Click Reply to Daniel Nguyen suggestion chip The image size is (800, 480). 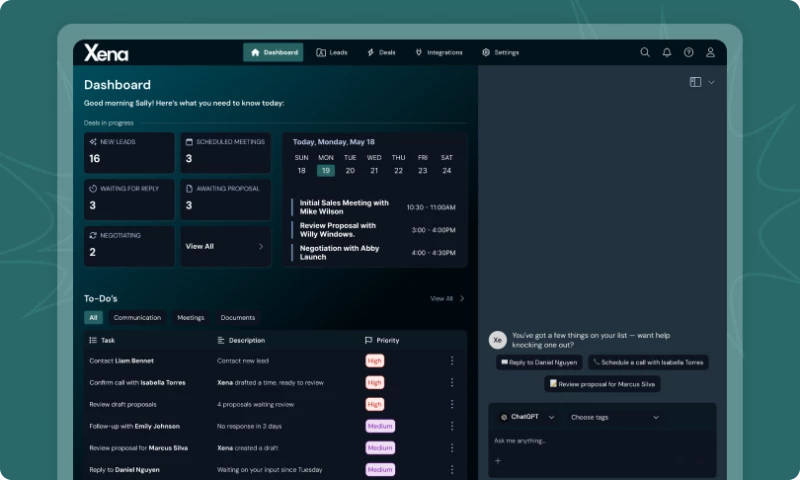pos(539,362)
